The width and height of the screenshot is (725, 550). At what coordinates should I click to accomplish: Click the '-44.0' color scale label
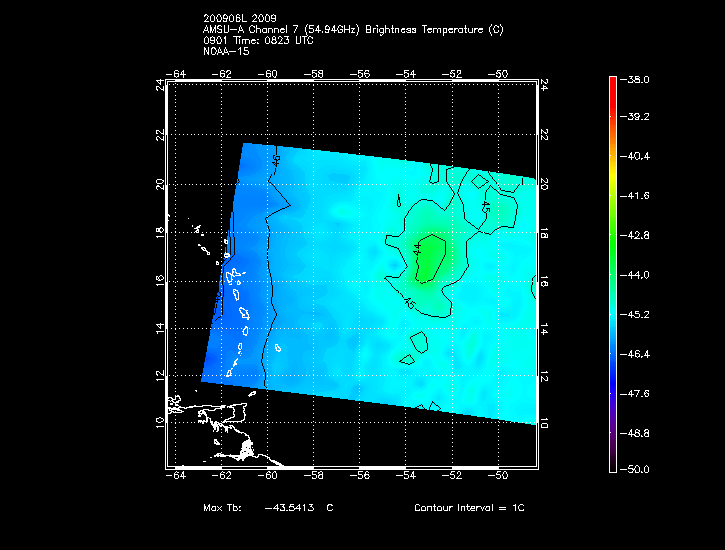(634, 275)
